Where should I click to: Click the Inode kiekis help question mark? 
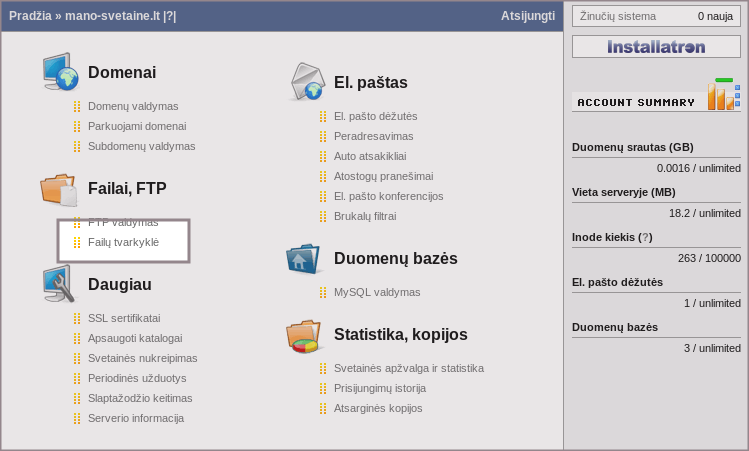coord(646,237)
